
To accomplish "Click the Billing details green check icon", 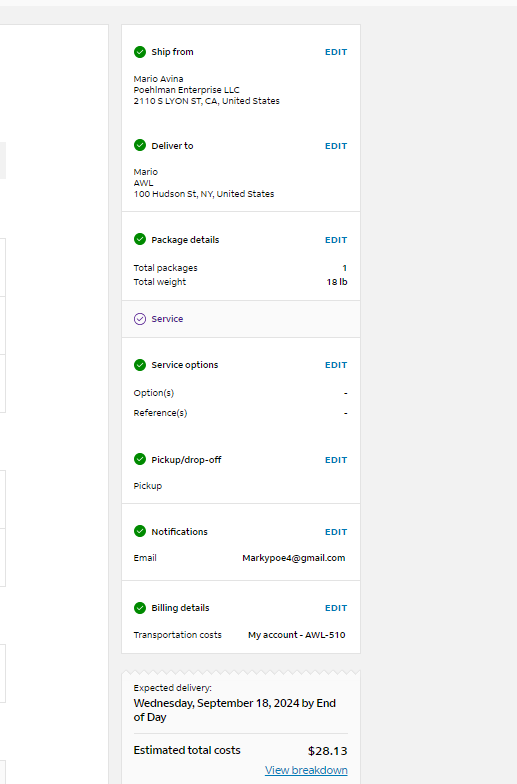I will coord(140,608).
